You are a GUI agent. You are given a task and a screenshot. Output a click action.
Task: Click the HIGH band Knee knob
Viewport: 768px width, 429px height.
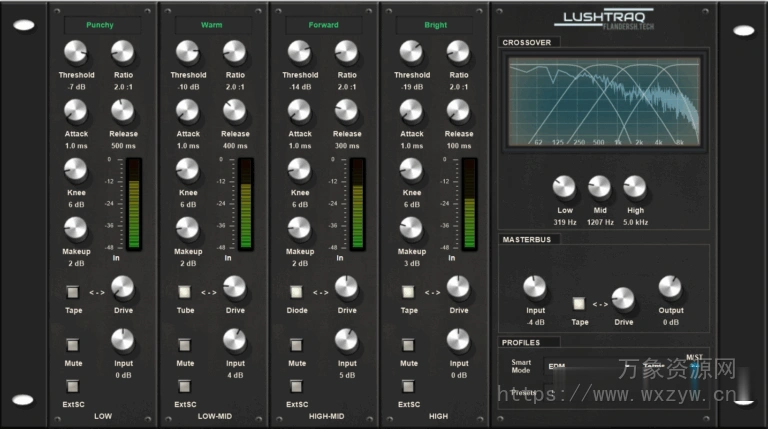tap(410, 170)
